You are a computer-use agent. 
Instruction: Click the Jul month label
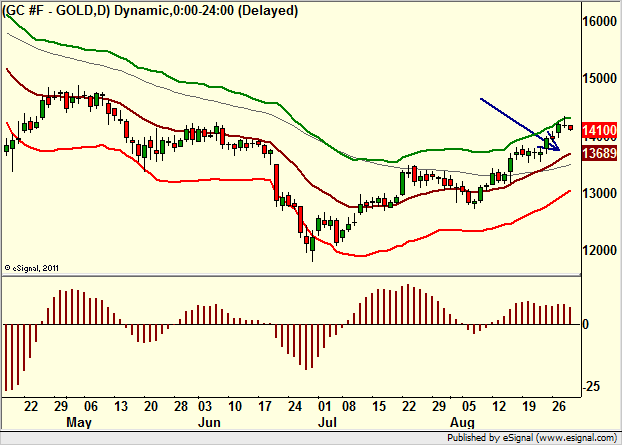(x=327, y=422)
